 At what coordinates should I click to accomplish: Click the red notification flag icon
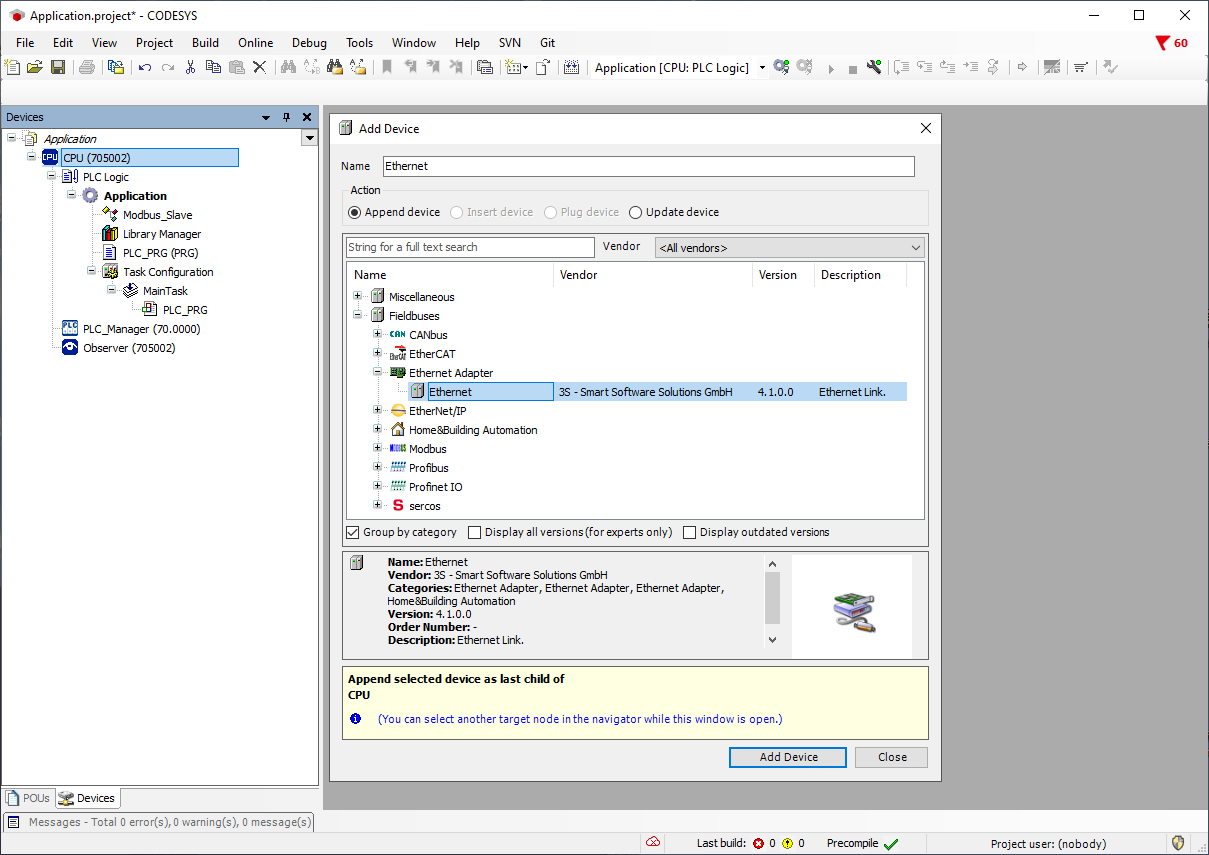[1162, 43]
